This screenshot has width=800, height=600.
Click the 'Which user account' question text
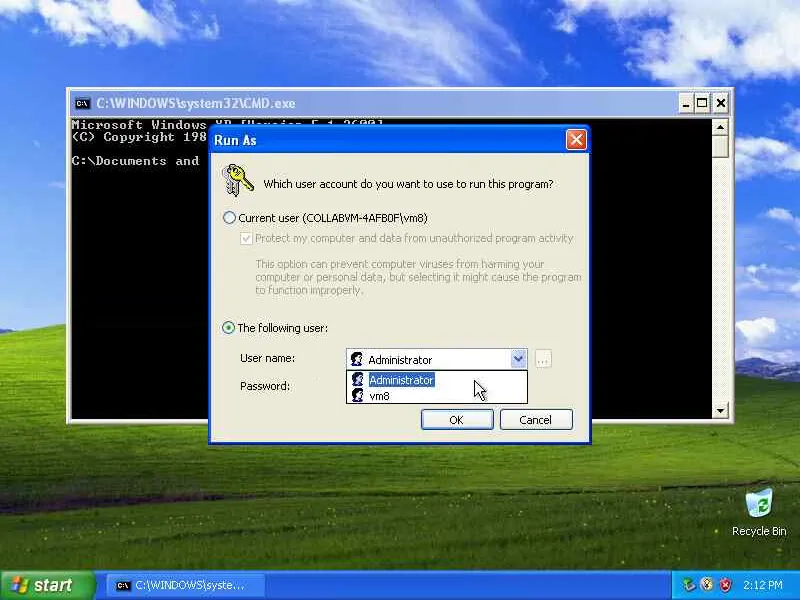(408, 184)
